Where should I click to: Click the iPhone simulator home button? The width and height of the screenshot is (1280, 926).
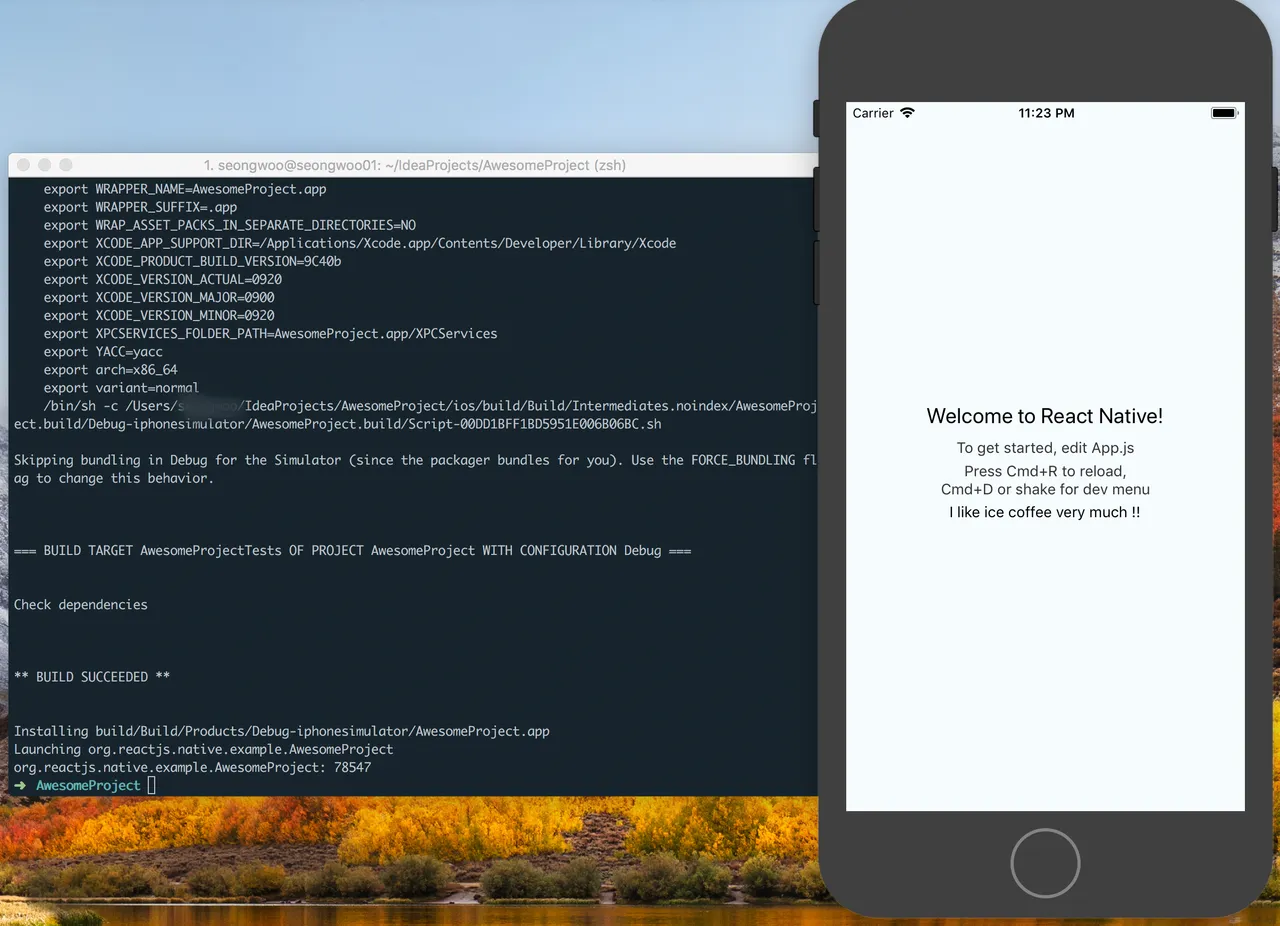1045,863
